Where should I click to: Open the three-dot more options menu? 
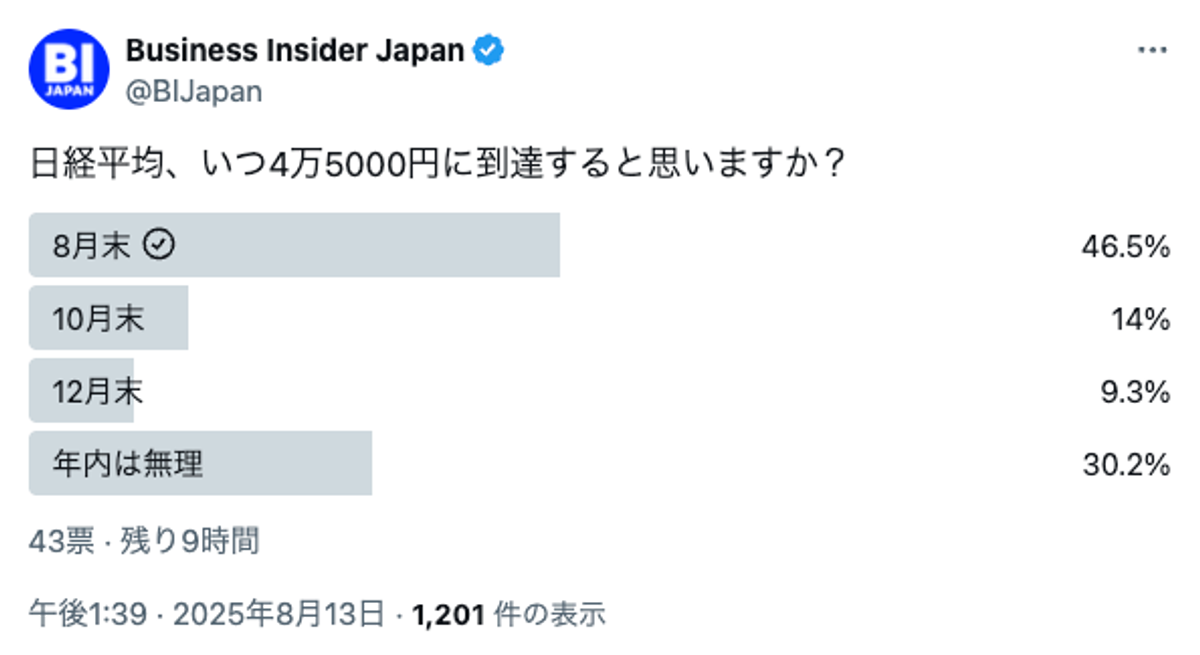[1153, 50]
